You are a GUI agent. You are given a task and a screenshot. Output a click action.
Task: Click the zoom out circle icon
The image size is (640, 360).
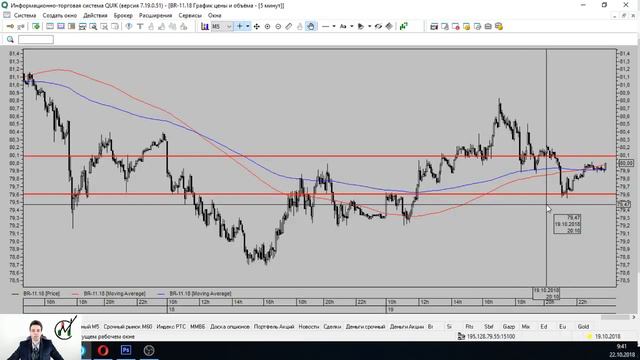pyautogui.click(x=278, y=27)
